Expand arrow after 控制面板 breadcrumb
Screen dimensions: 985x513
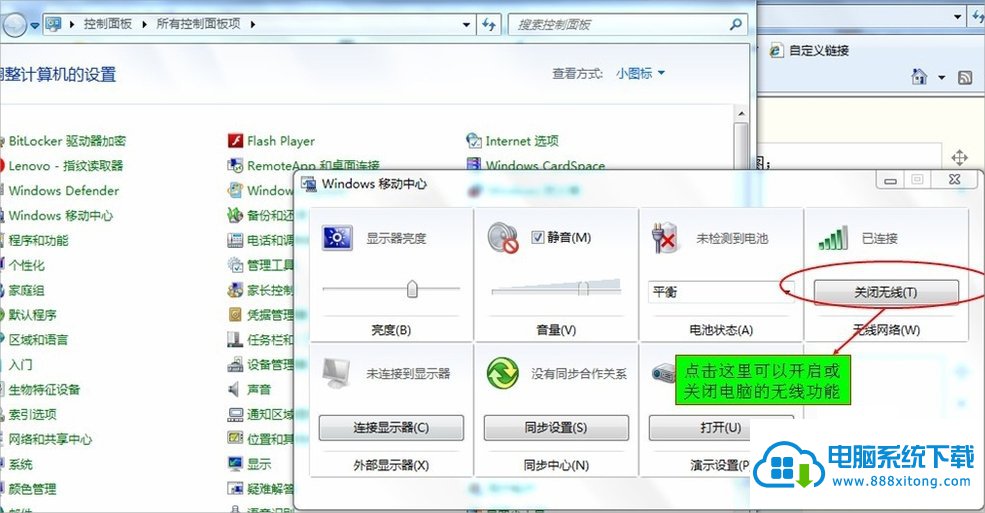144,24
